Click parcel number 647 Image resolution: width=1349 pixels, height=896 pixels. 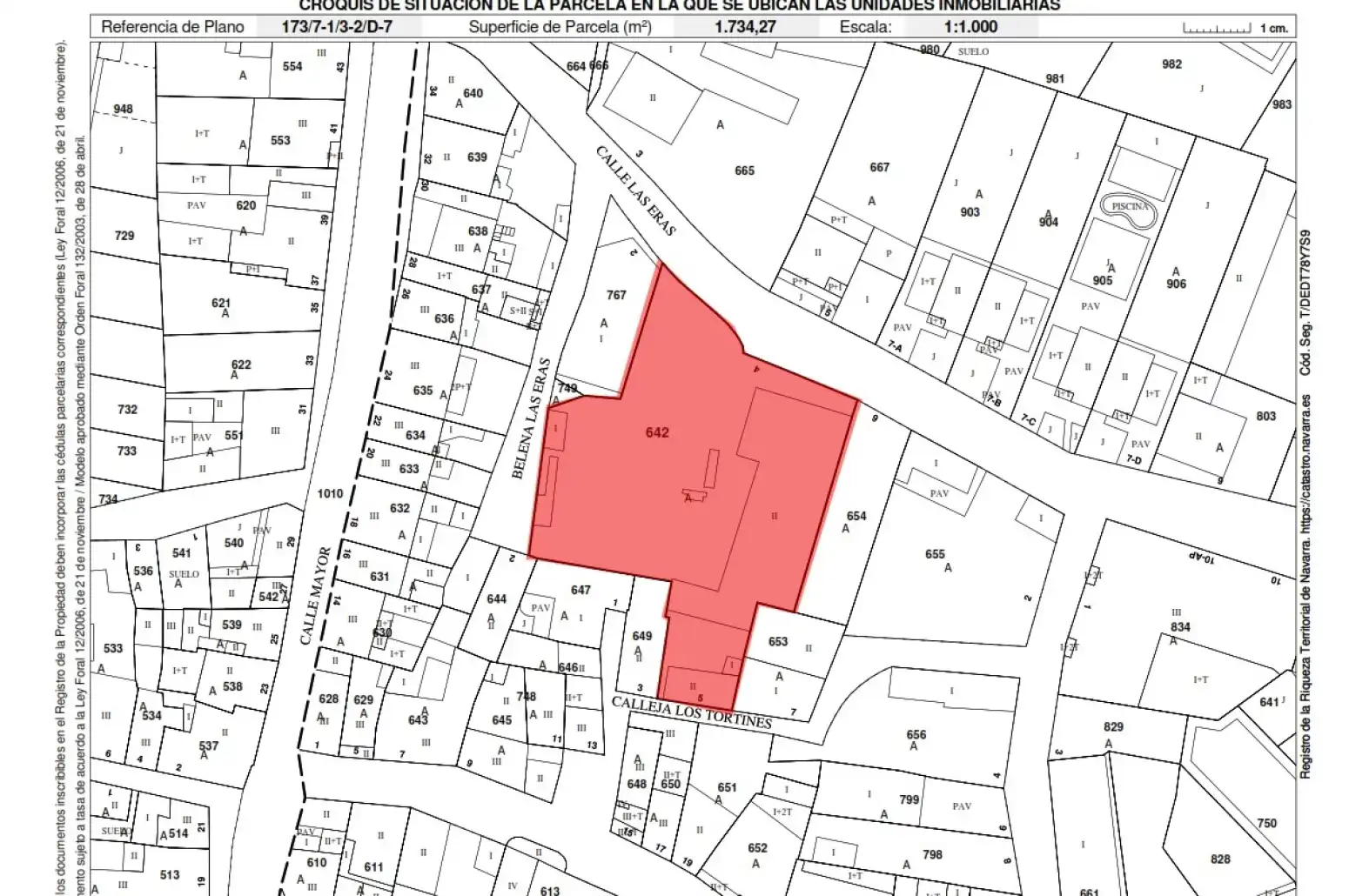tap(581, 590)
